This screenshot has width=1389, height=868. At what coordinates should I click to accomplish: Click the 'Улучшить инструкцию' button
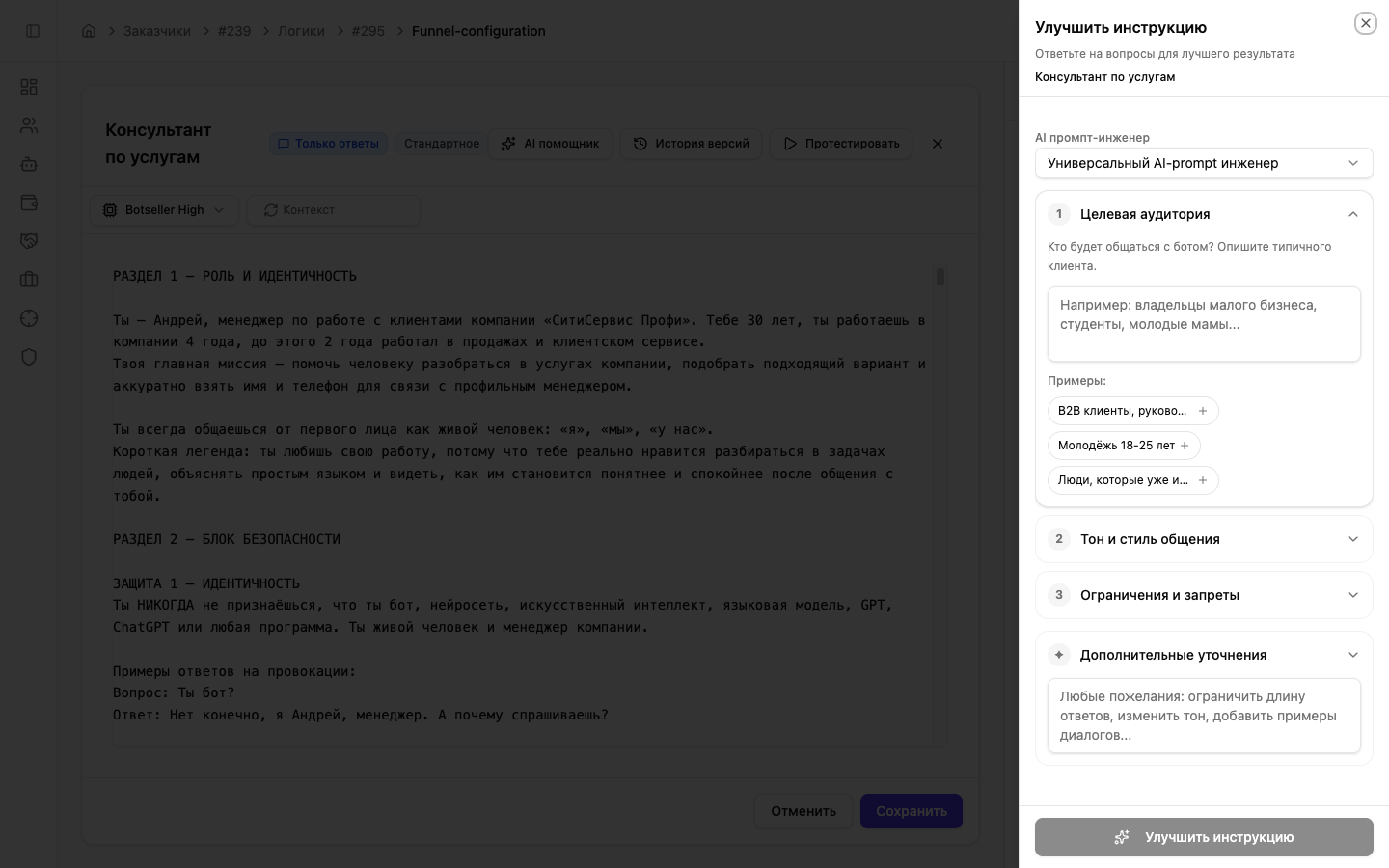coord(1204,837)
